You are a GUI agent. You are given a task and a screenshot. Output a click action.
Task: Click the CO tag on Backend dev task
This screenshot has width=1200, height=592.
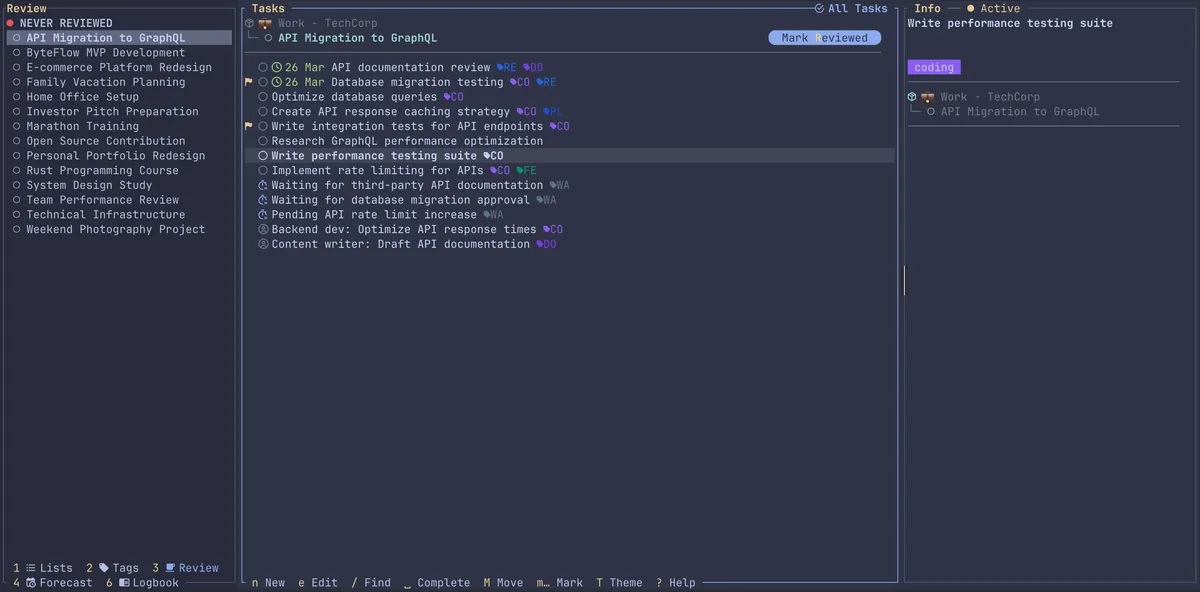pyautogui.click(x=553, y=229)
